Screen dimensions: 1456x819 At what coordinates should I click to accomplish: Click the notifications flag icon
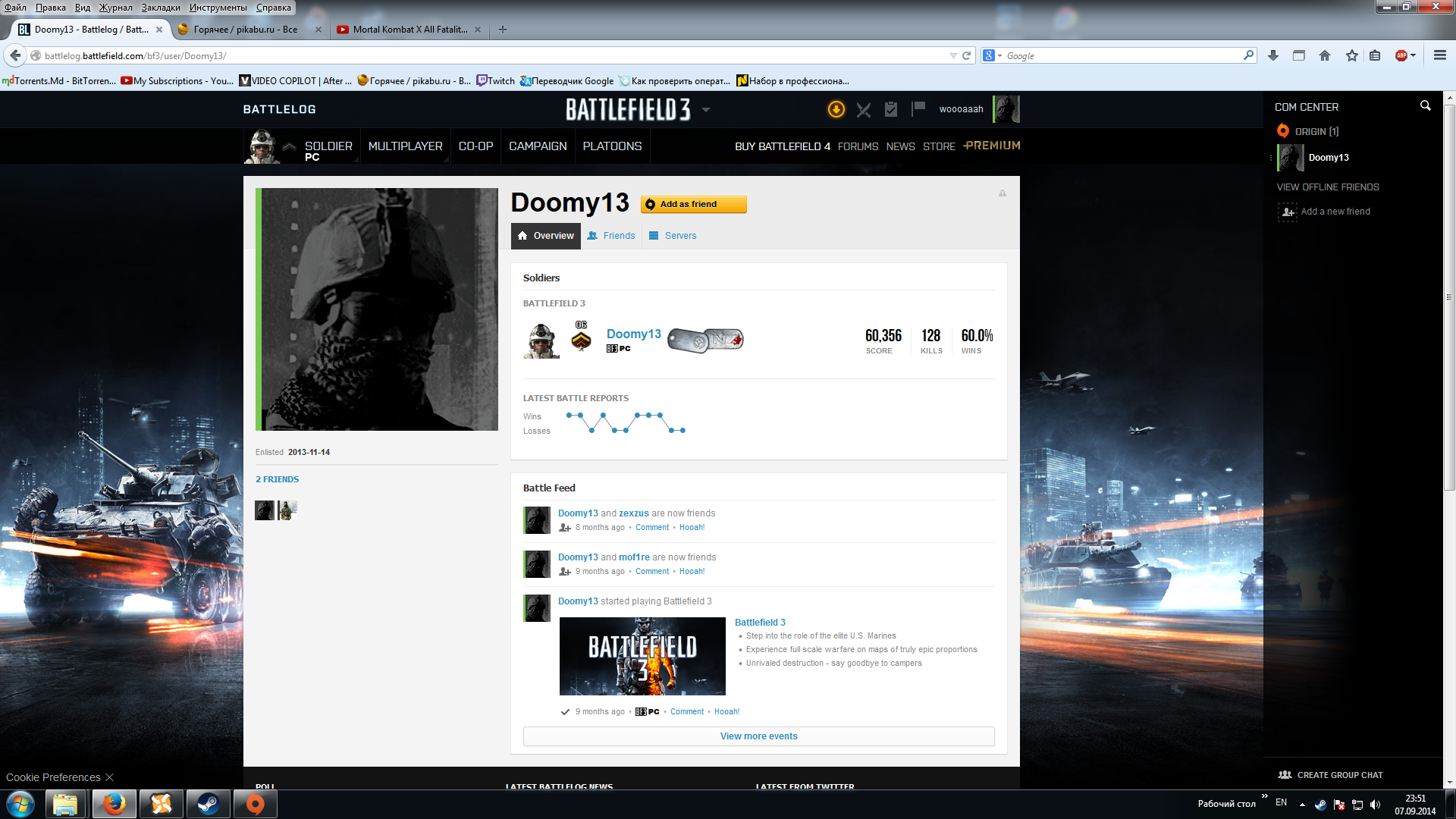point(918,108)
